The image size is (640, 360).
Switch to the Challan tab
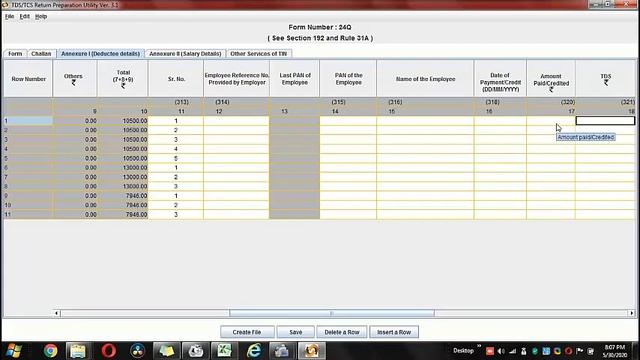(41, 53)
